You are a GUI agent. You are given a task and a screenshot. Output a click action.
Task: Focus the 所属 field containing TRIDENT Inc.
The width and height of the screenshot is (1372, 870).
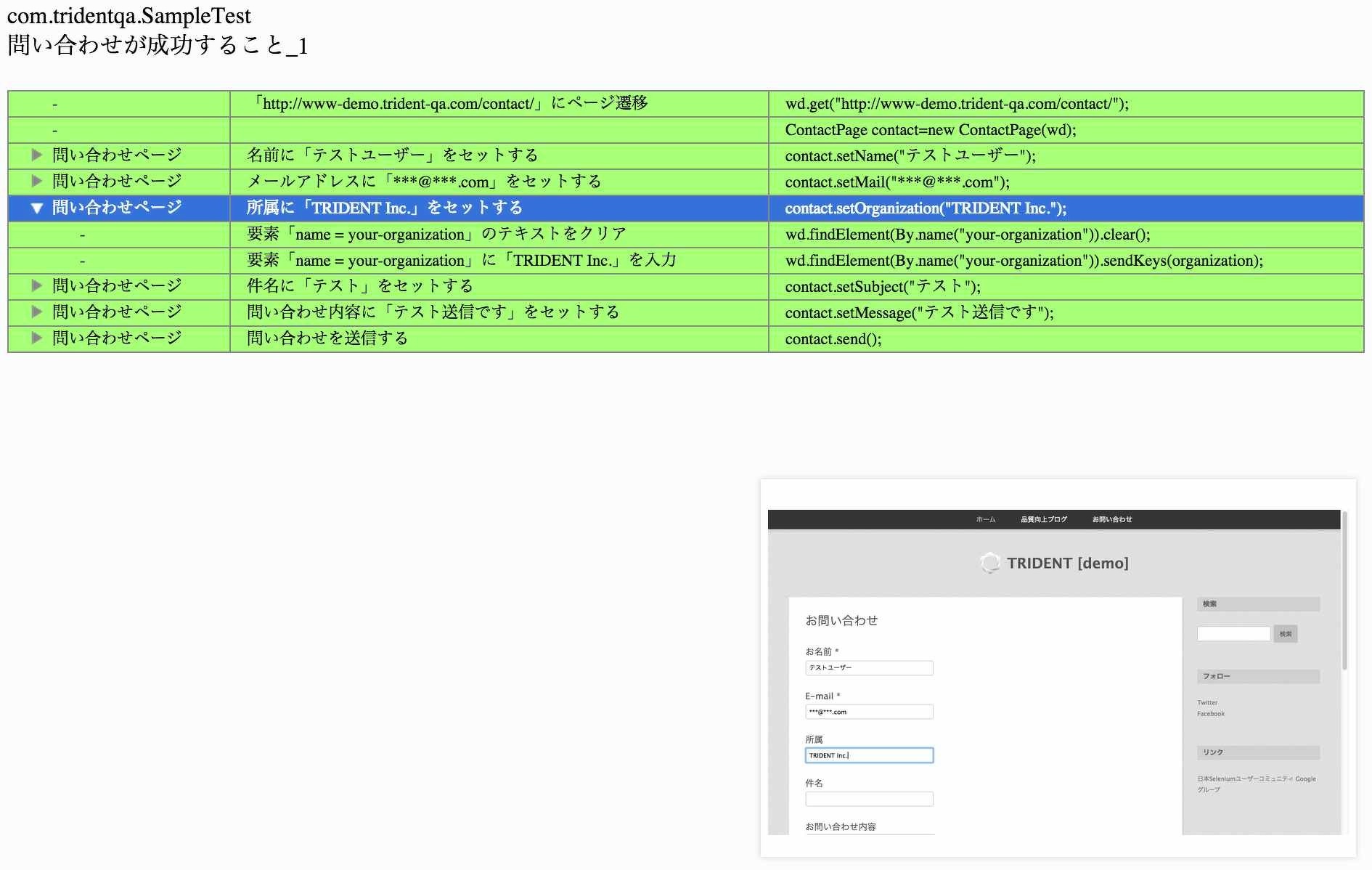tap(868, 755)
